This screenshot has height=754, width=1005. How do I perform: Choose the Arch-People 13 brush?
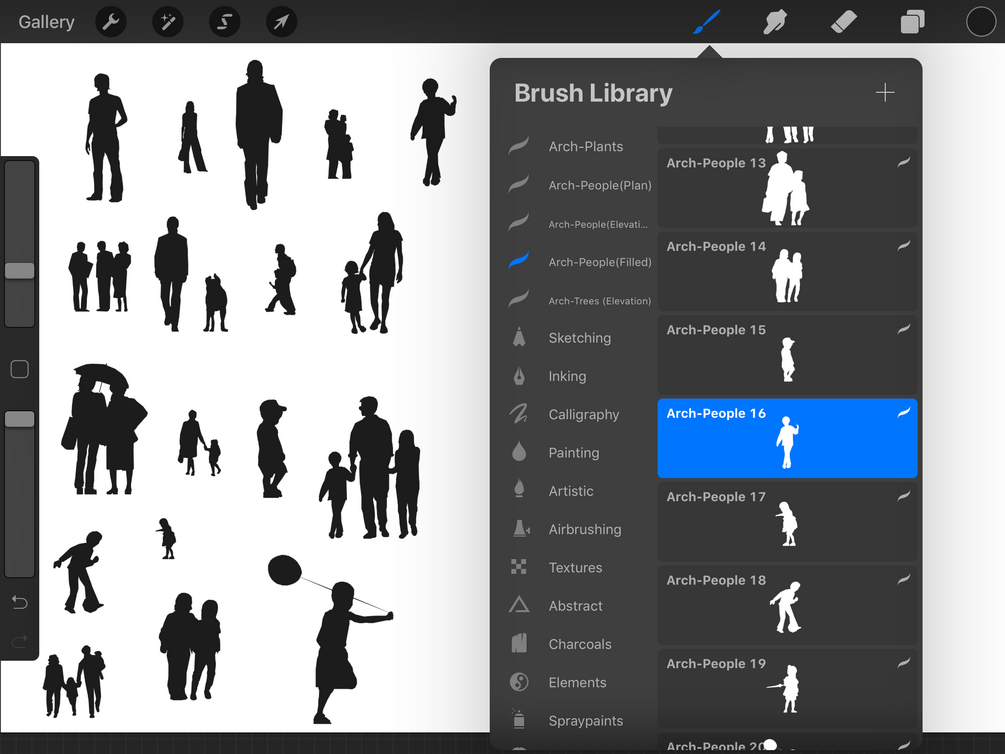click(x=787, y=188)
